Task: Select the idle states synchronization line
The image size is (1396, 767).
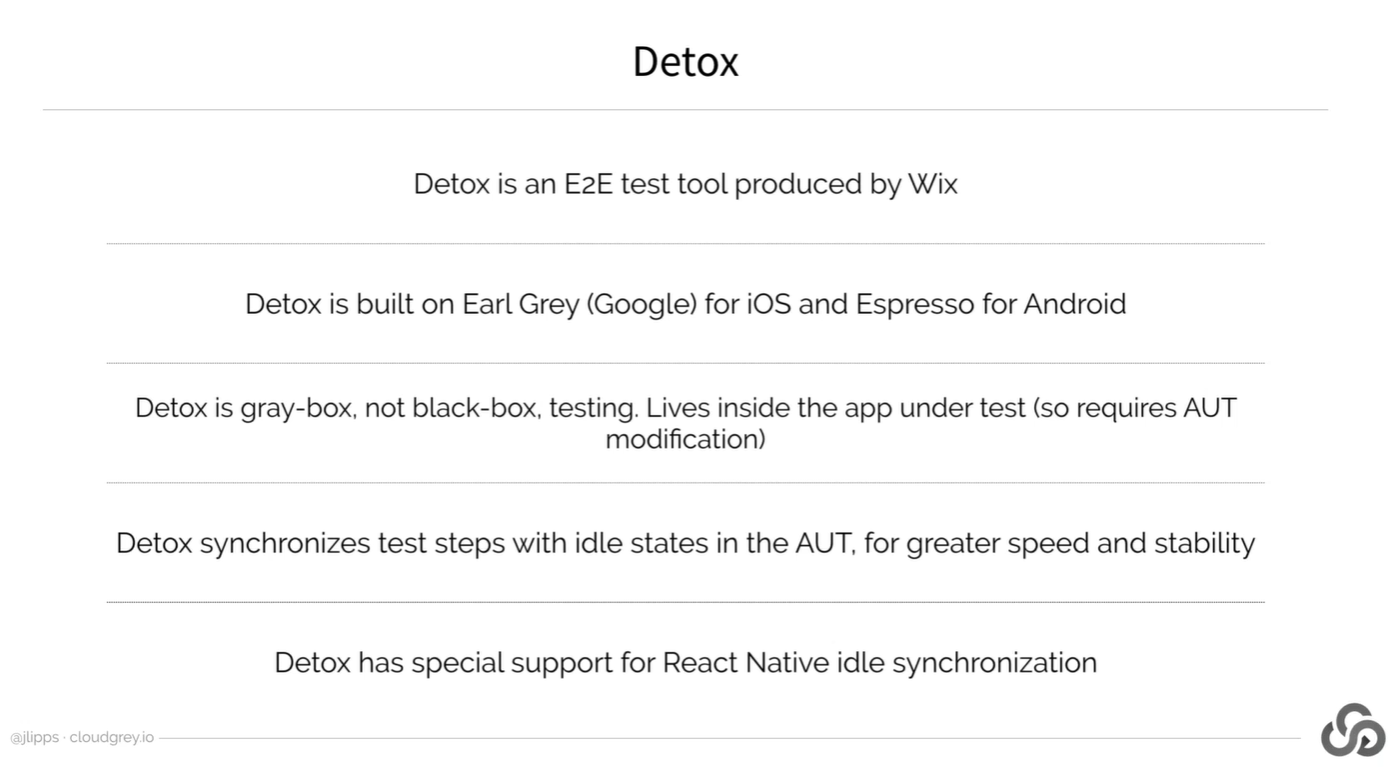Action: [685, 543]
